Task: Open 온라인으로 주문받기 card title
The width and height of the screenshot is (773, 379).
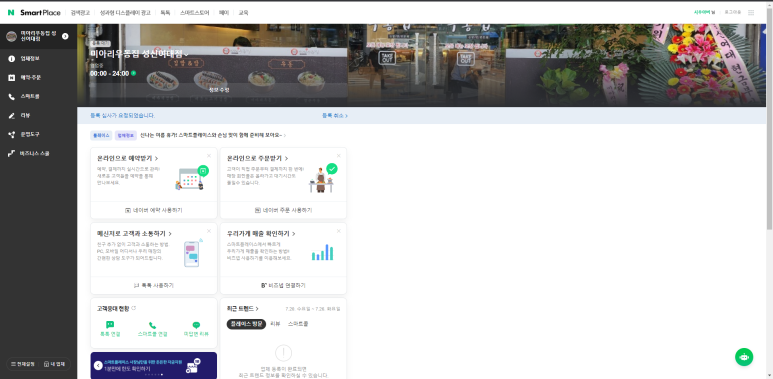Action: click(258, 158)
